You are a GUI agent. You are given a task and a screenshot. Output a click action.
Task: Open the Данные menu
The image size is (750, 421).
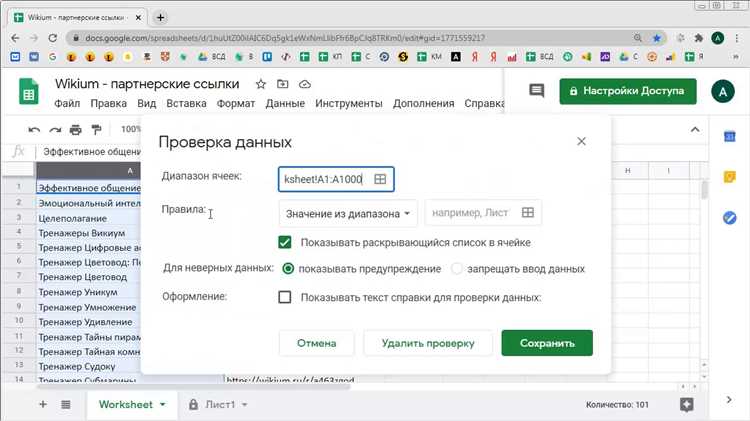(x=285, y=103)
